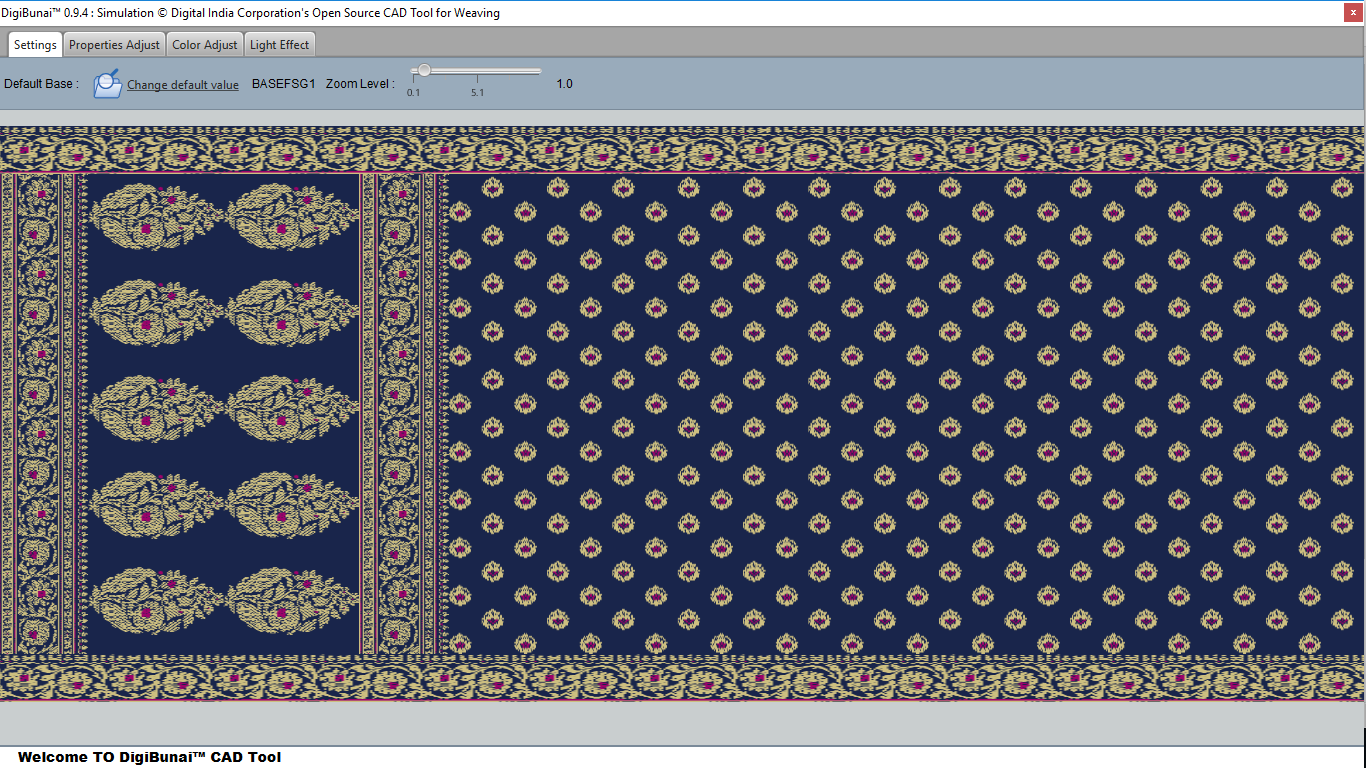Click the 5.1 tick on the zoom slider
Screen dimensions: 1366x768
(477, 78)
